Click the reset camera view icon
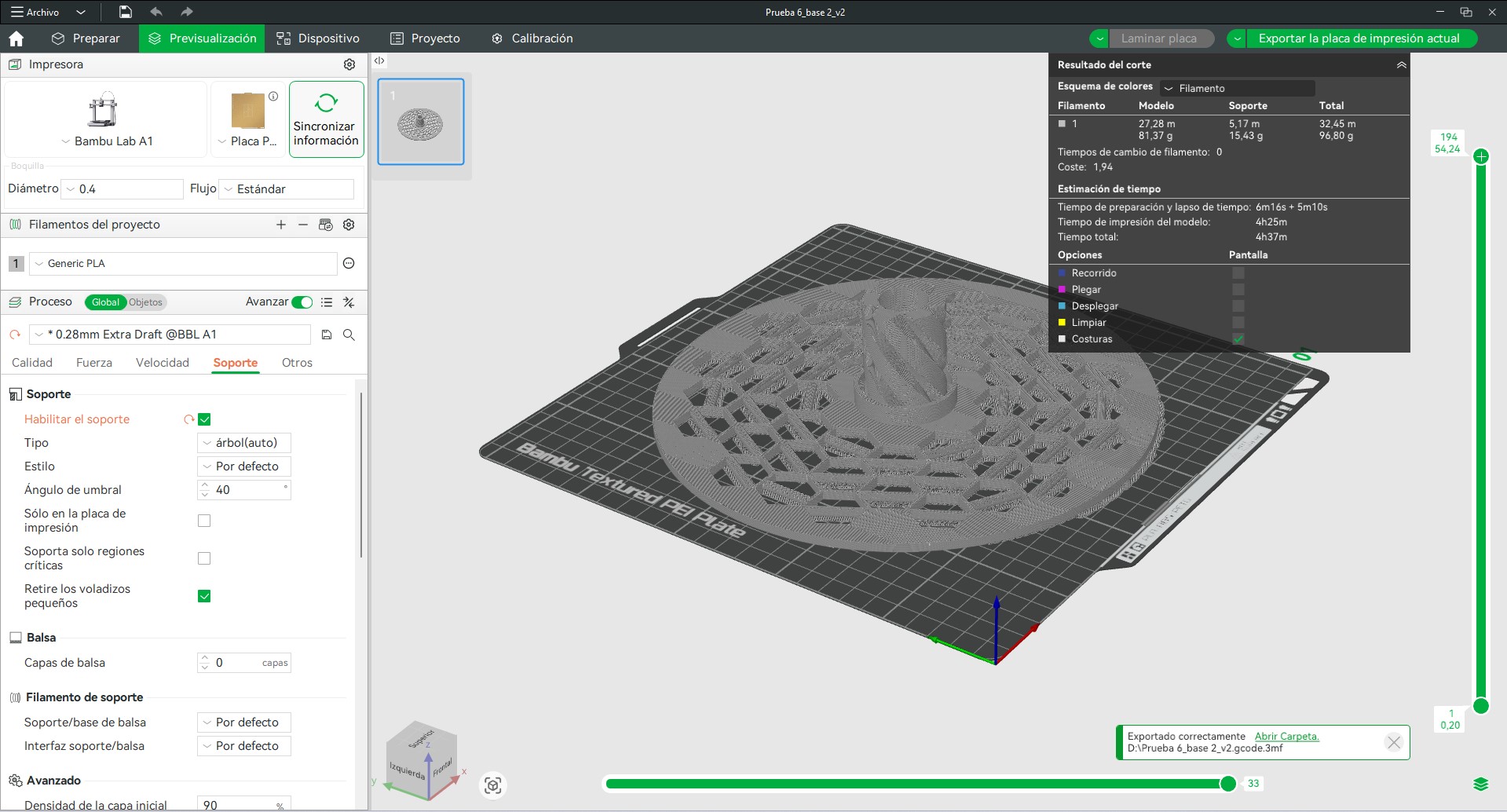This screenshot has width=1507, height=812. click(493, 785)
